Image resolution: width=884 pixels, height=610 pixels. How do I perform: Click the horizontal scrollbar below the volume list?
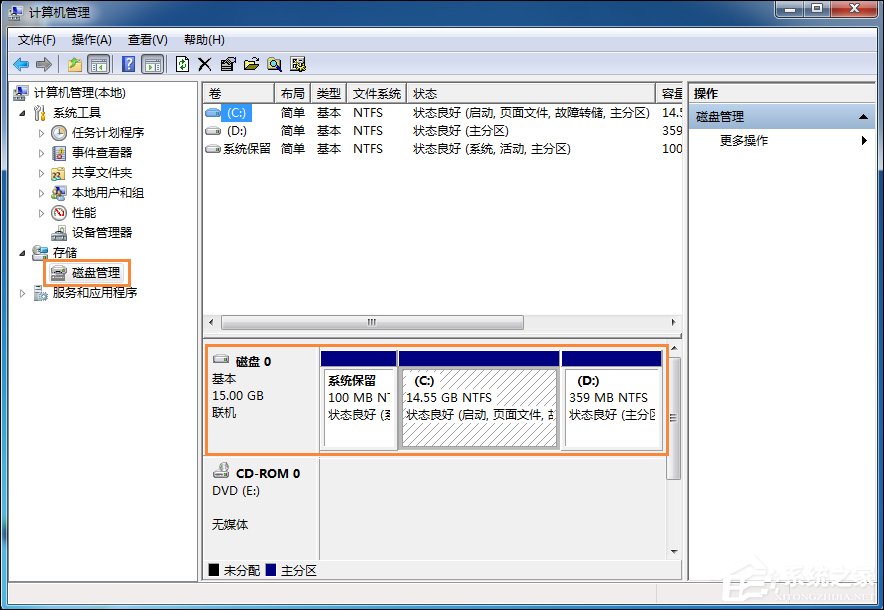point(370,322)
